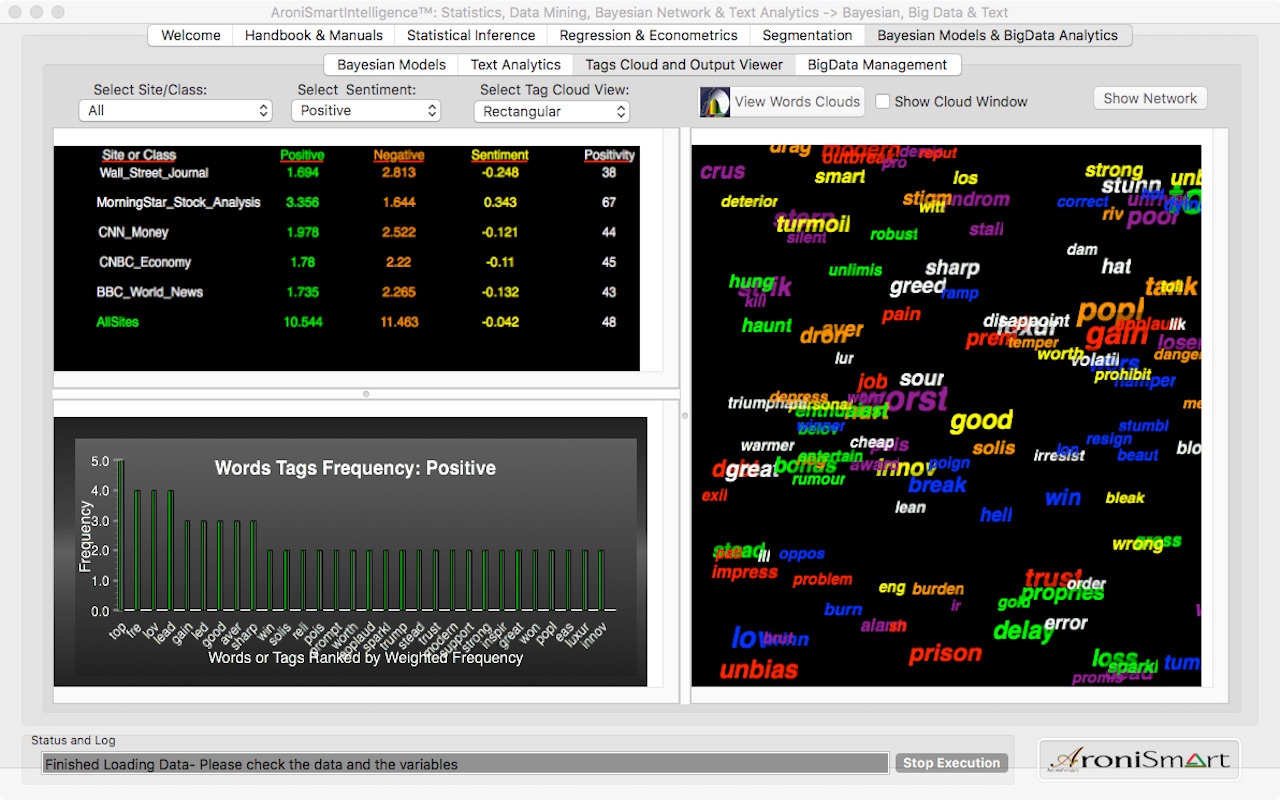Click the word 'break' in the cloud
1280x800 pixels.
(x=937, y=485)
